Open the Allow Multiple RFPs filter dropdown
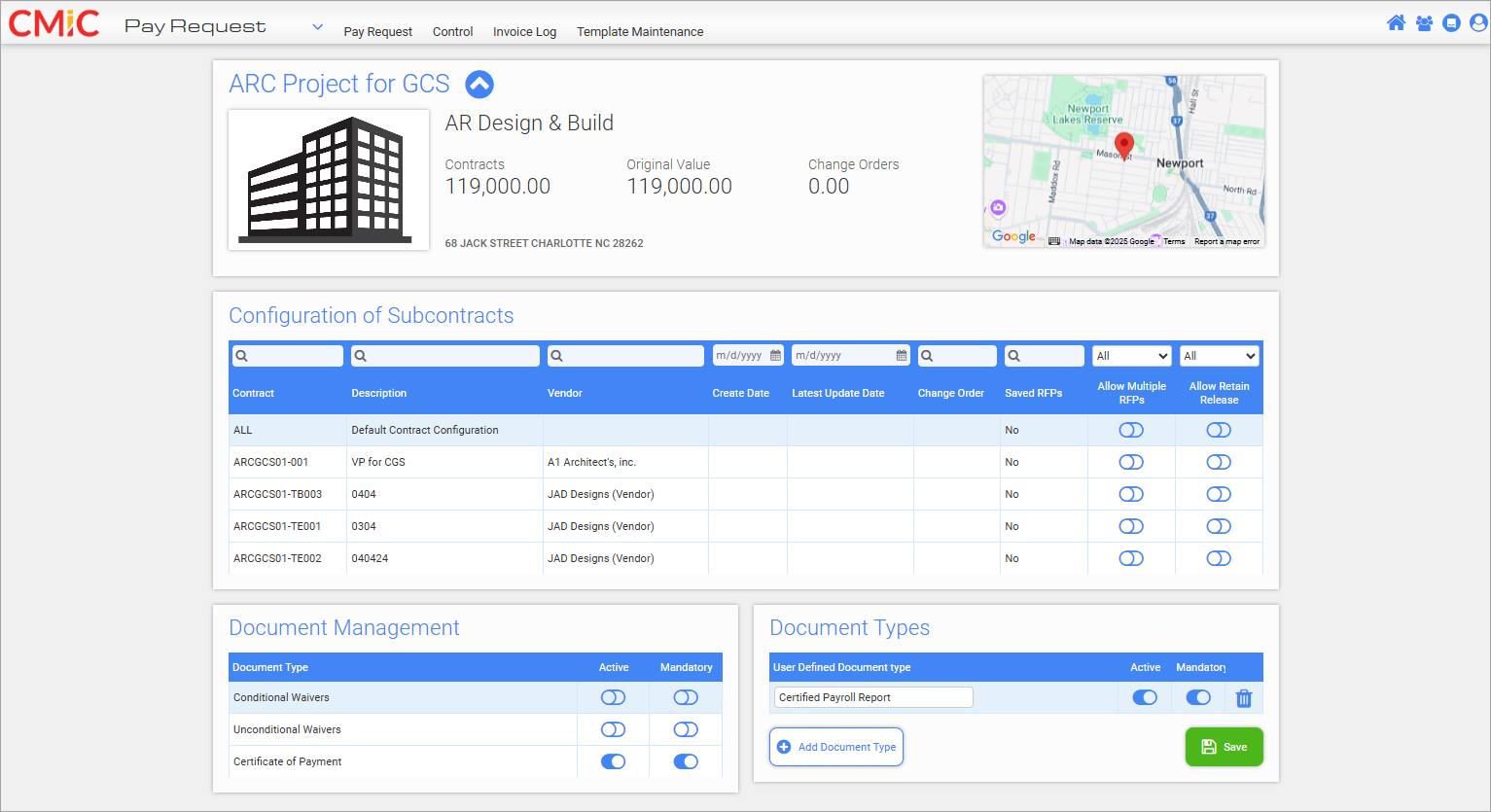Screen dimensions: 1491x812 [x=1131, y=356]
